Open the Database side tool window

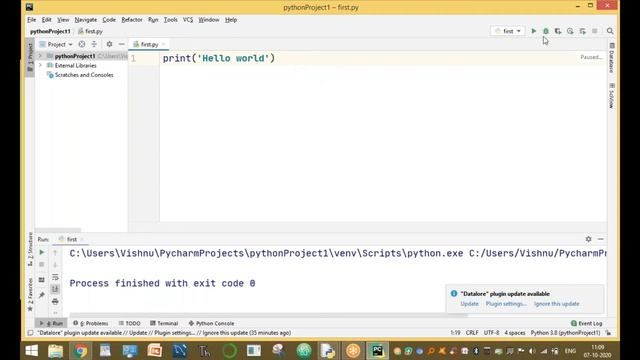pyautogui.click(x=611, y=58)
